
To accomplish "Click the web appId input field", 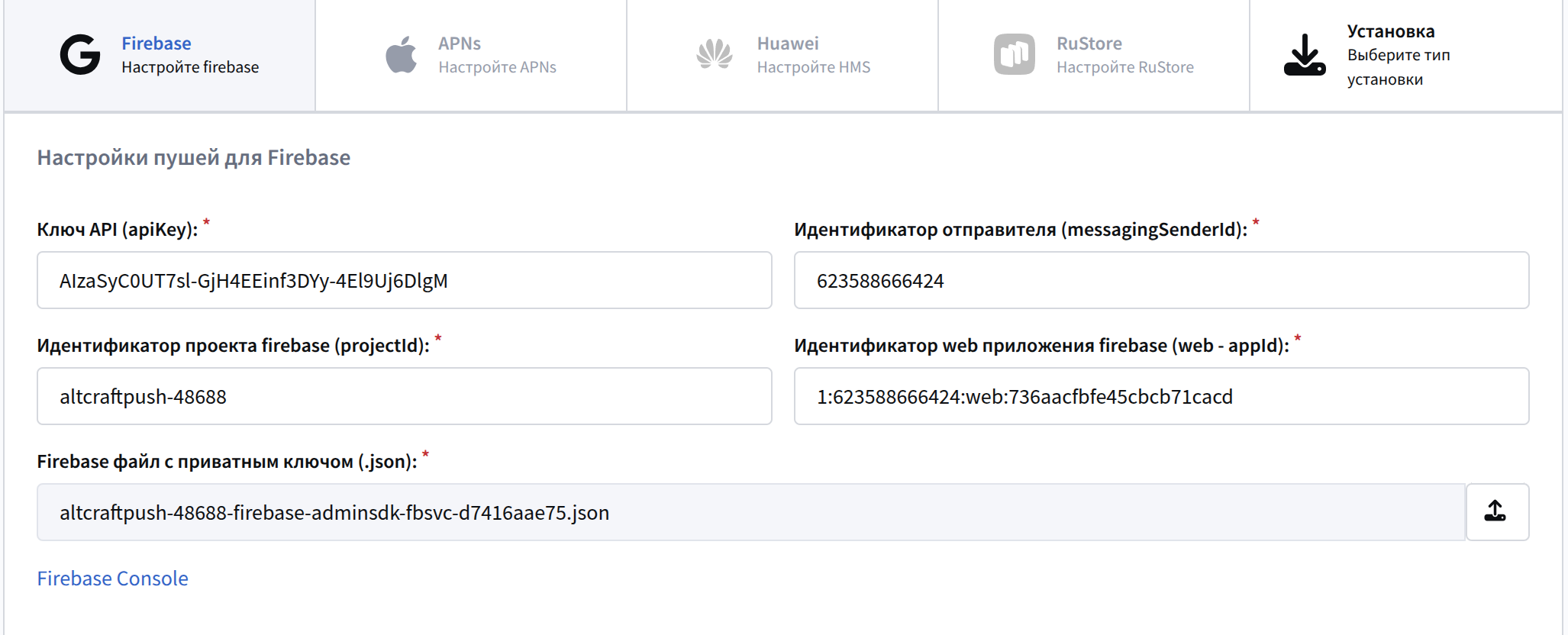I will (x=1162, y=396).
